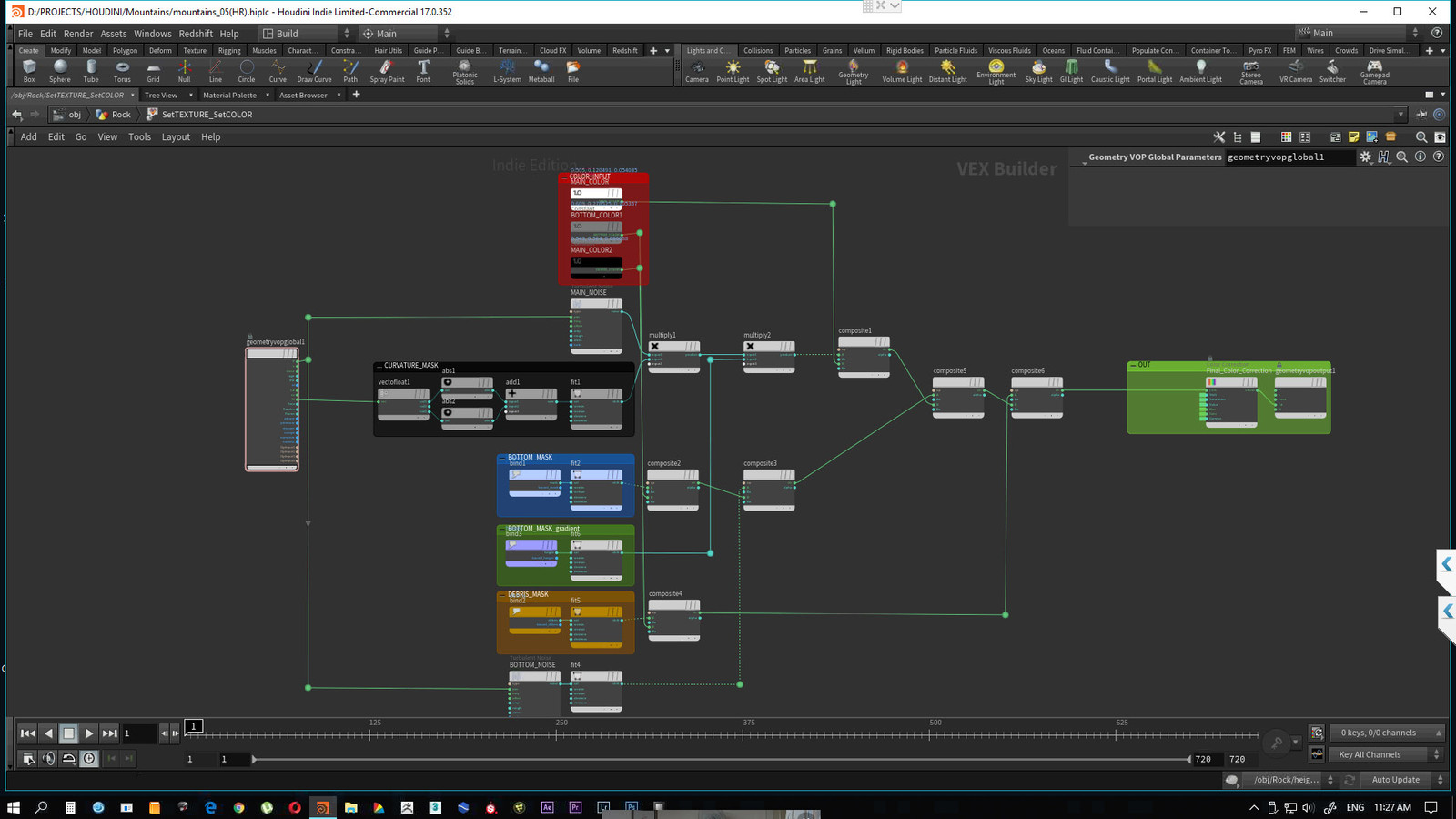
Task: Open the network editor color palette icon
Action: [x=1286, y=136]
